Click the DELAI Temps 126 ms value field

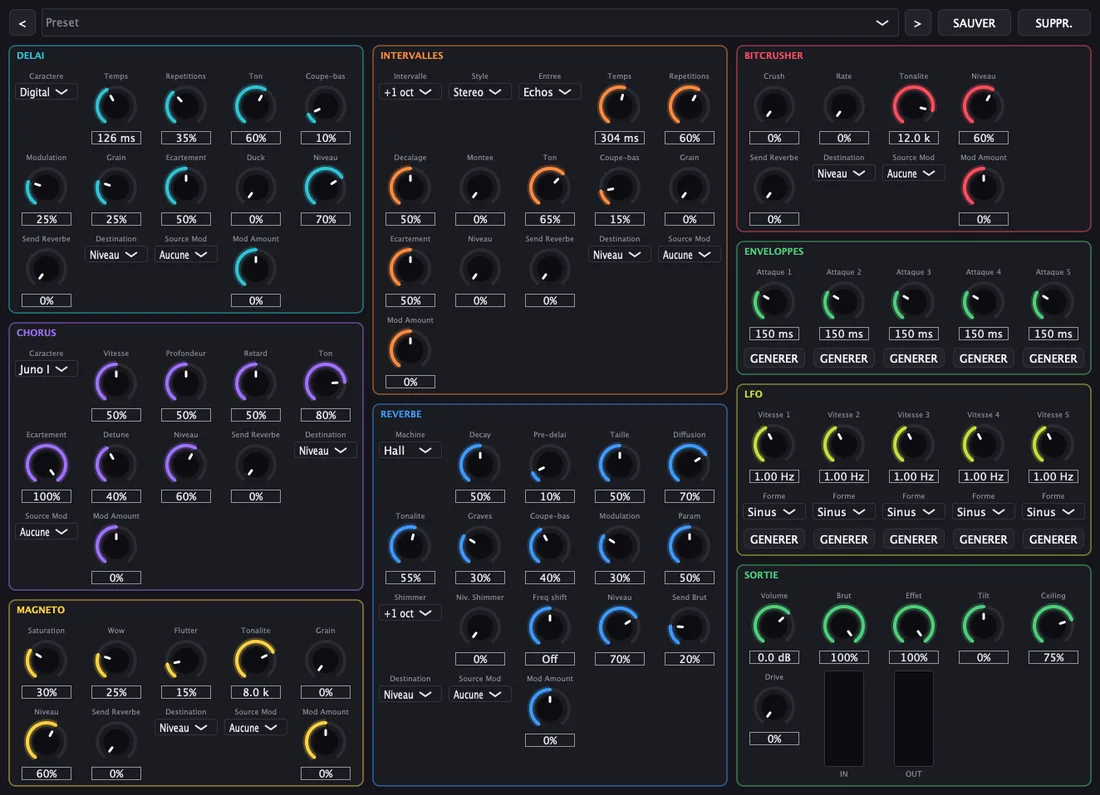click(116, 138)
